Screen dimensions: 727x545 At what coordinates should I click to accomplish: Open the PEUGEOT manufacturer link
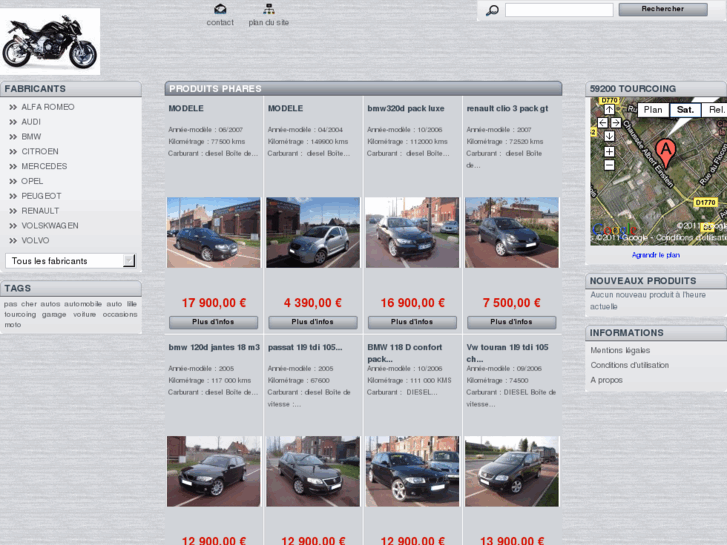41,196
